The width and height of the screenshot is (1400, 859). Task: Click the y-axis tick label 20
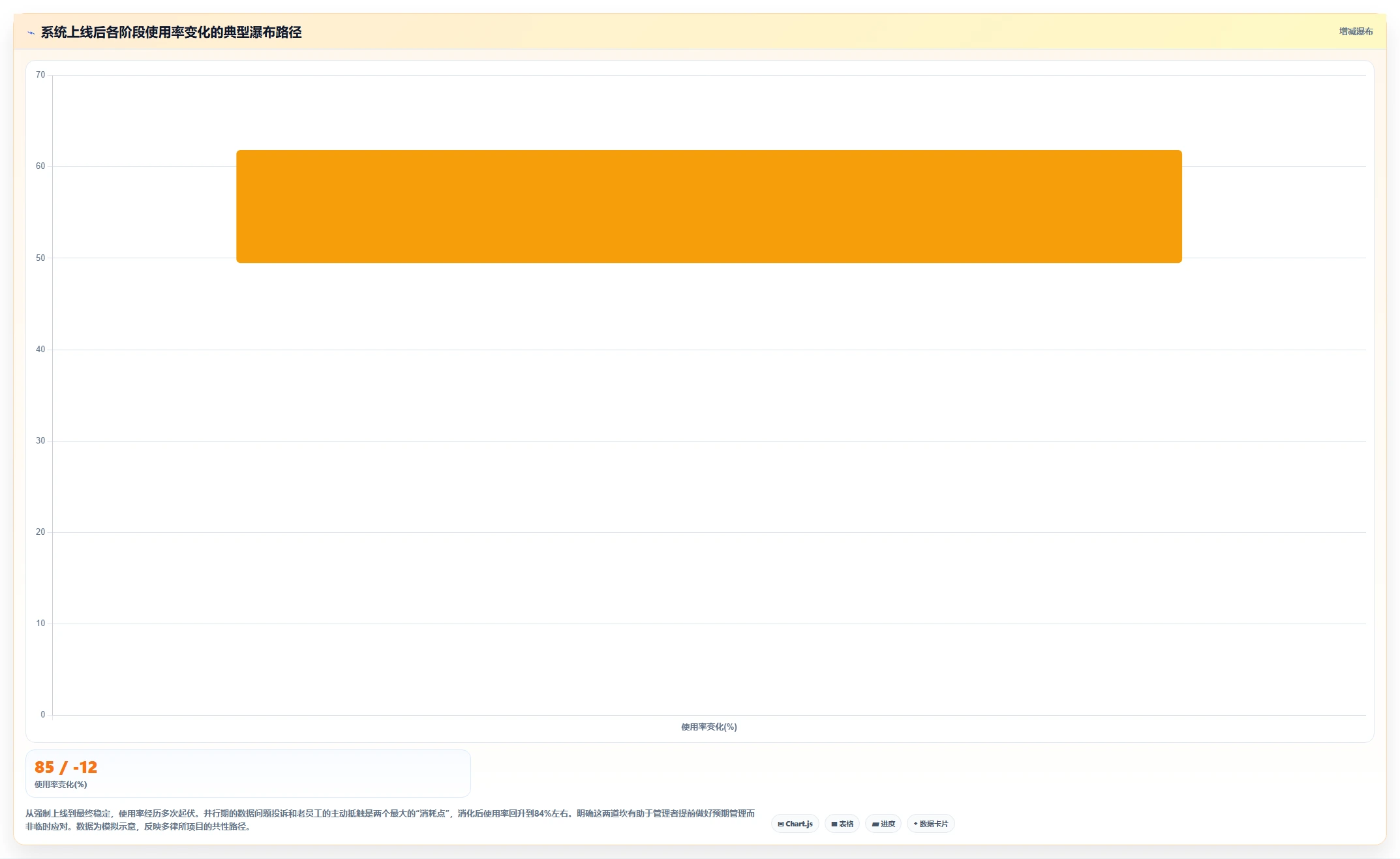(40, 532)
